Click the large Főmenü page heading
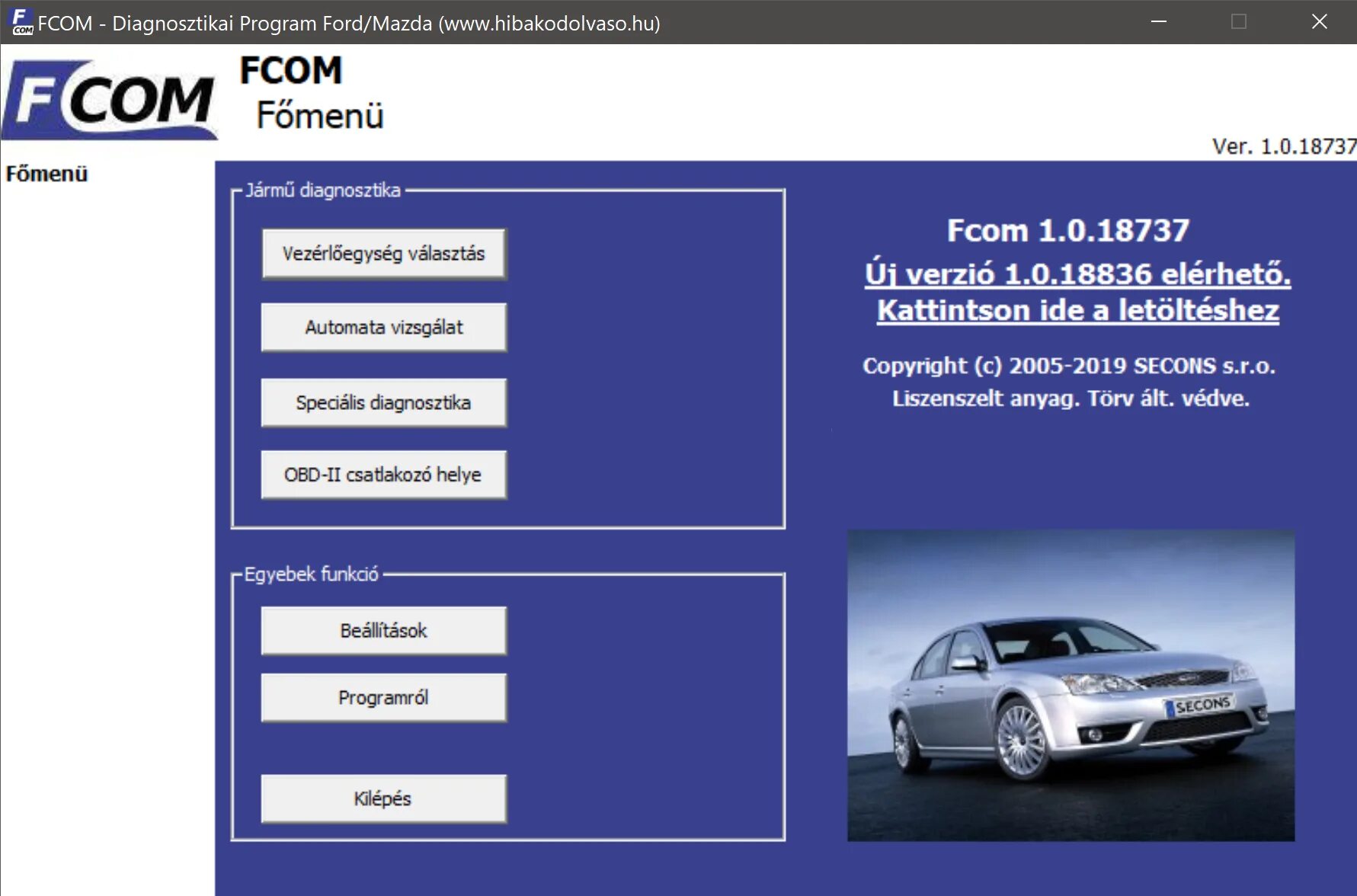Image resolution: width=1357 pixels, height=896 pixels. click(320, 115)
